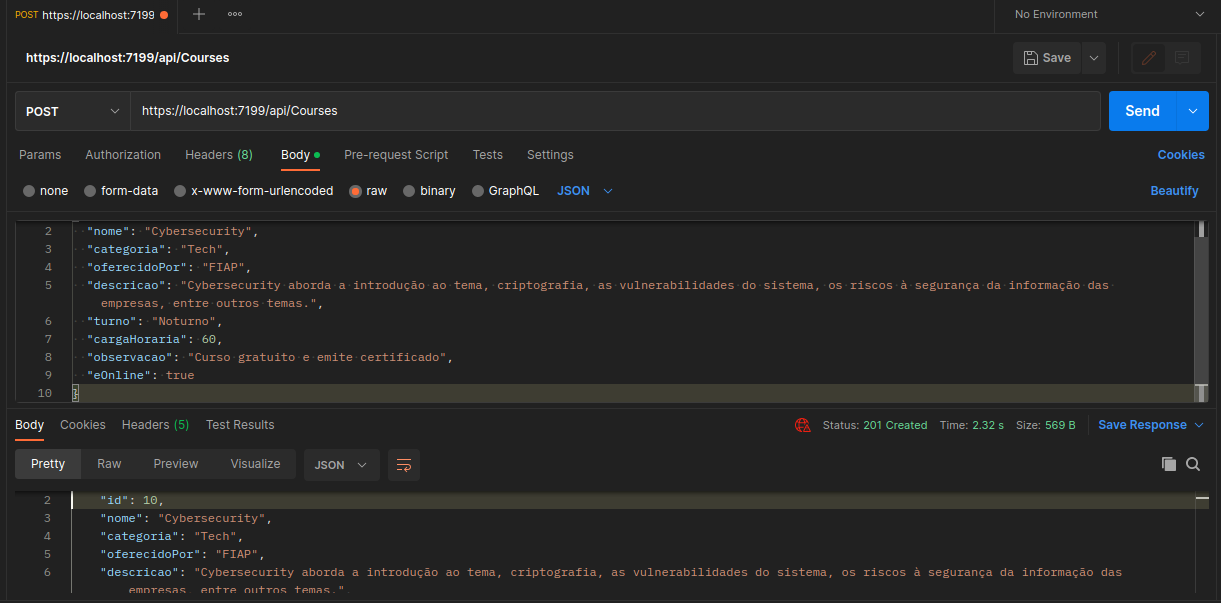Image resolution: width=1221 pixels, height=603 pixels.
Task: Click the edit pencil icon
Action: pyautogui.click(x=1148, y=58)
